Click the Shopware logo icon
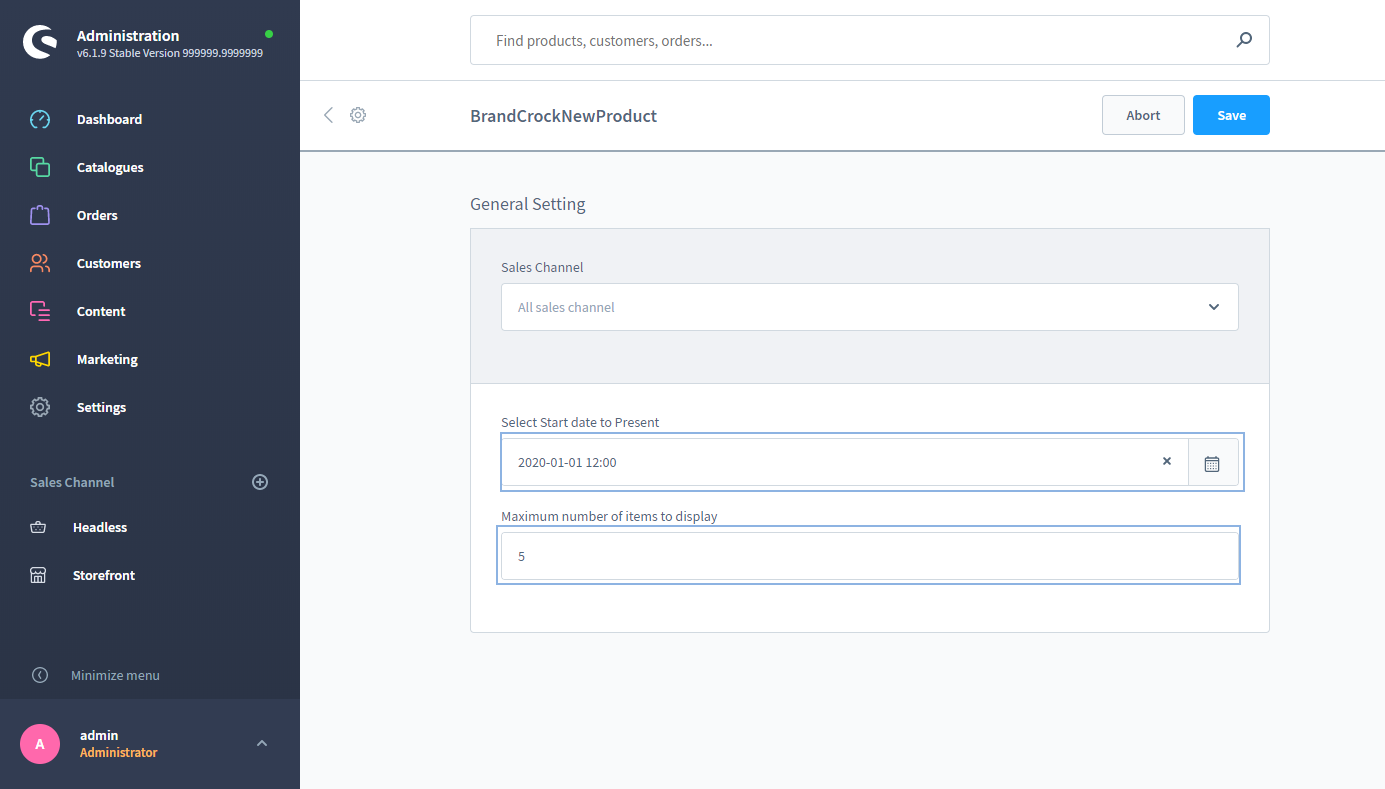This screenshot has height=789, width=1385. pos(40,43)
